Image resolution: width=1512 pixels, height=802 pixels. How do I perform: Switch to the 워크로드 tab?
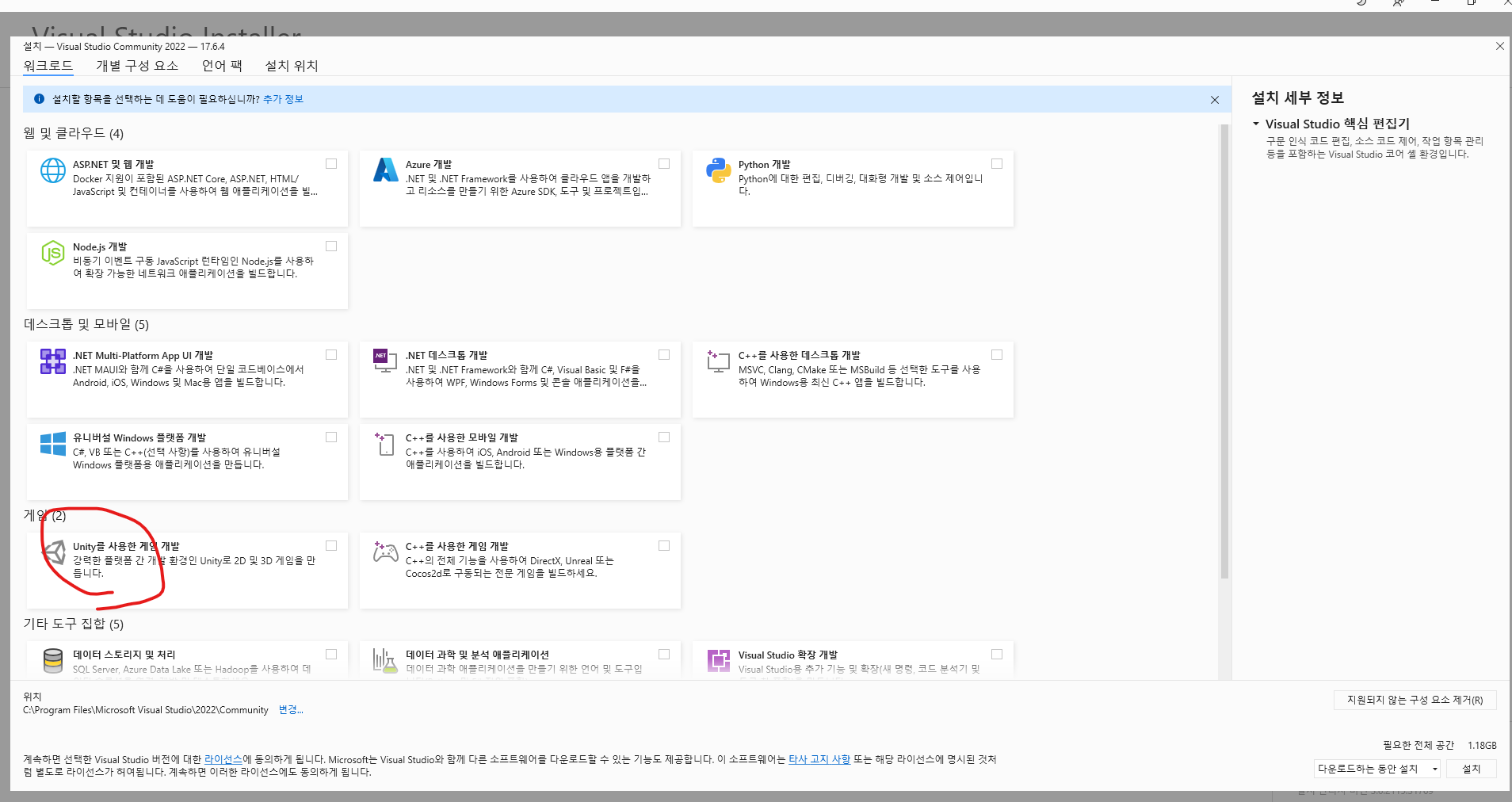tap(48, 66)
